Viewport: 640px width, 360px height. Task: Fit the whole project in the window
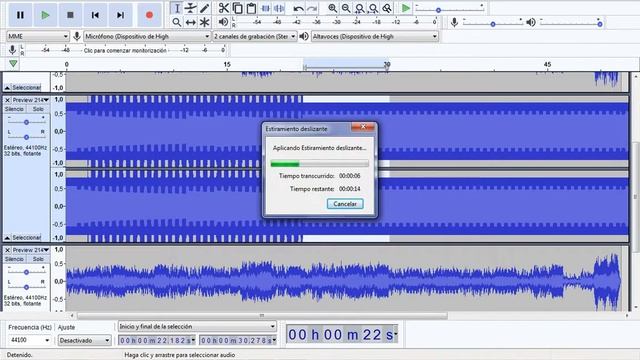pos(373,8)
